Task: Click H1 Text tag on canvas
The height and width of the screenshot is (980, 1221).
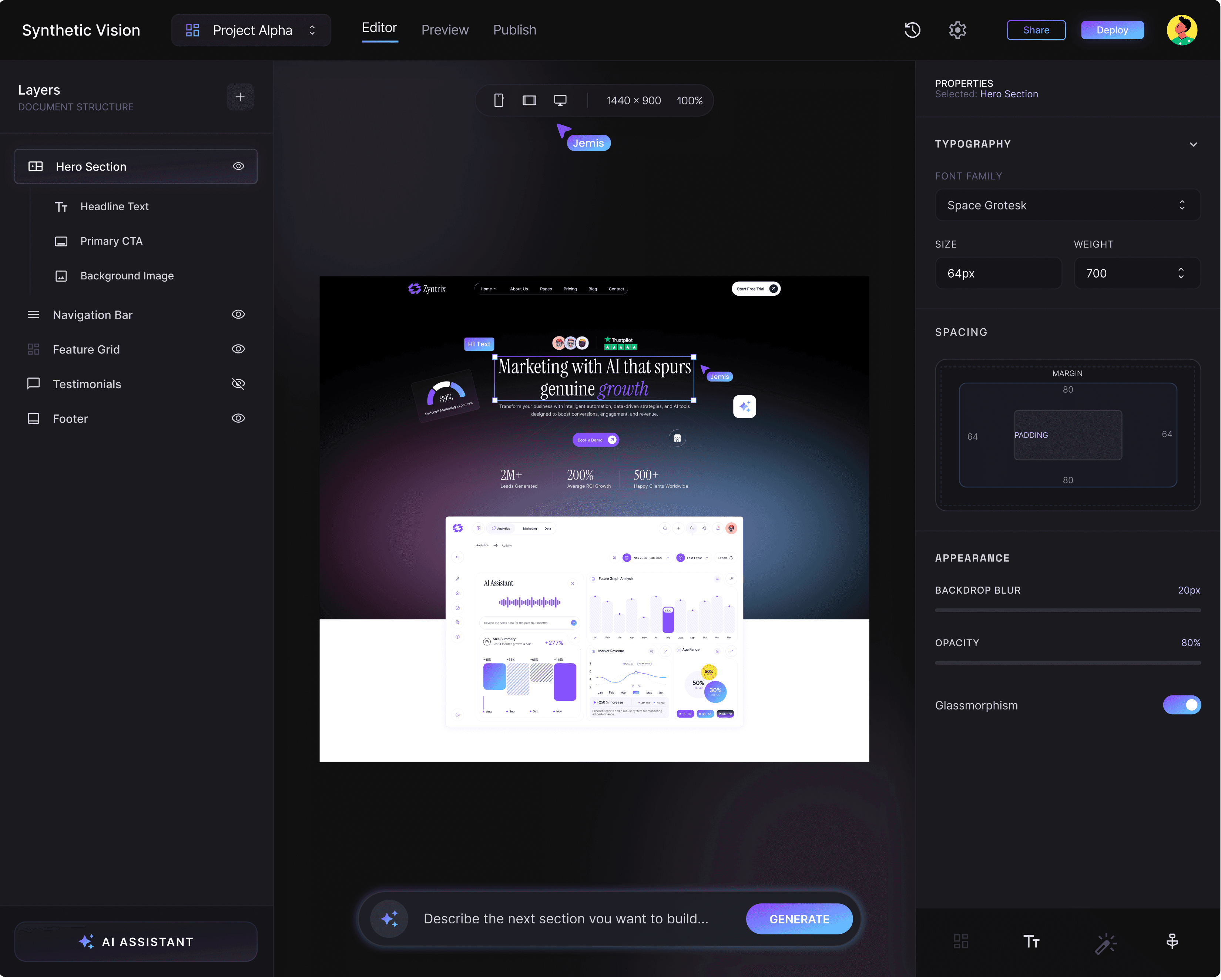Action: 479,344
